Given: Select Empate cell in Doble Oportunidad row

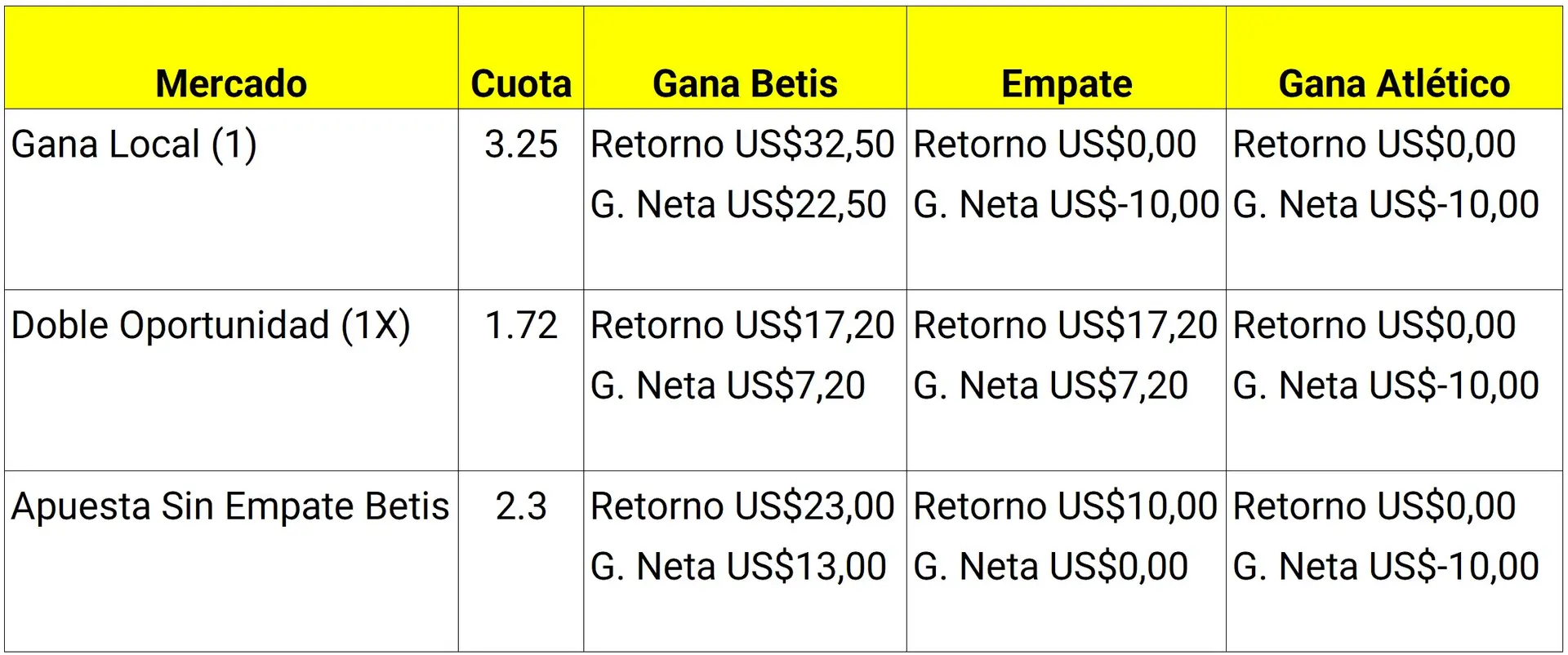Looking at the screenshot, I should coord(1066,355).
